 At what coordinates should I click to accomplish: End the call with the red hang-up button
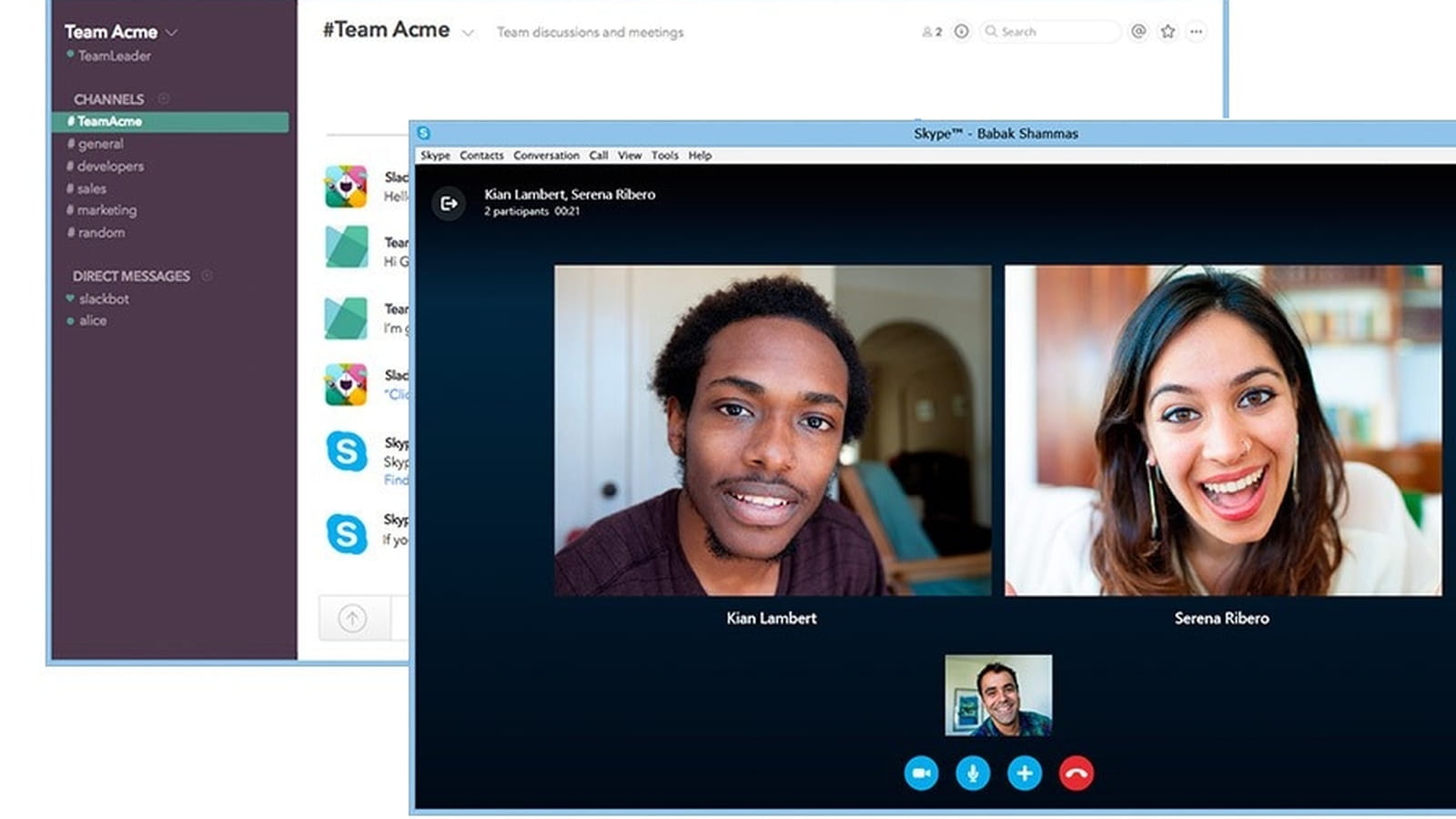(x=1077, y=773)
